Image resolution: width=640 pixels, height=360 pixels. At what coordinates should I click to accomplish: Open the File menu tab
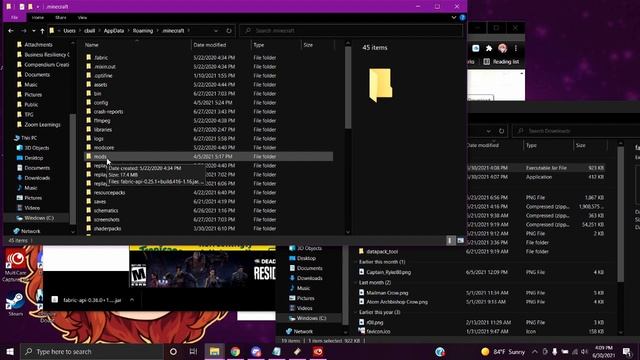click(x=14, y=18)
